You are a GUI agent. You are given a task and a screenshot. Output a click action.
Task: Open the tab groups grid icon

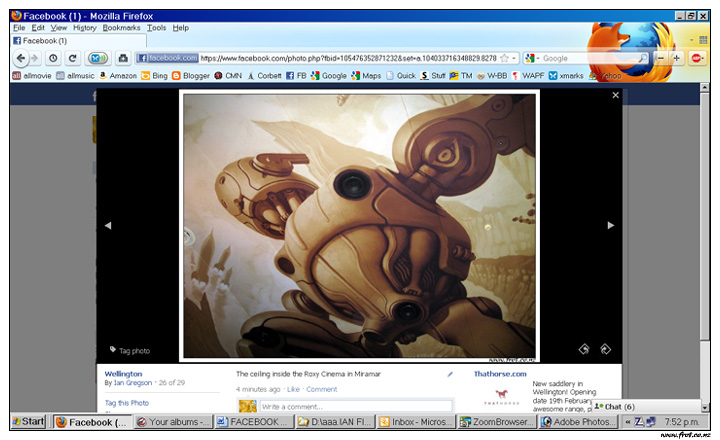[703, 40]
